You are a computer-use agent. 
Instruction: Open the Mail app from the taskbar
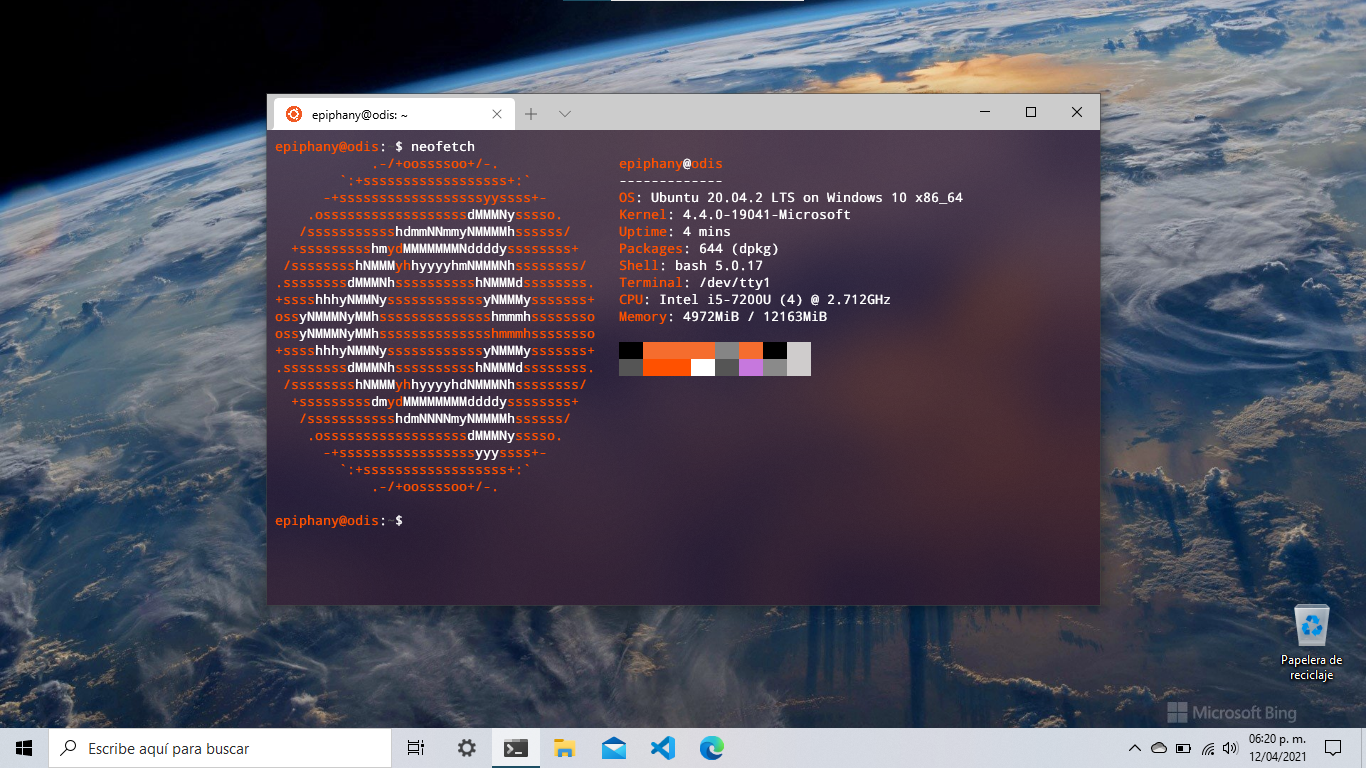(614, 748)
